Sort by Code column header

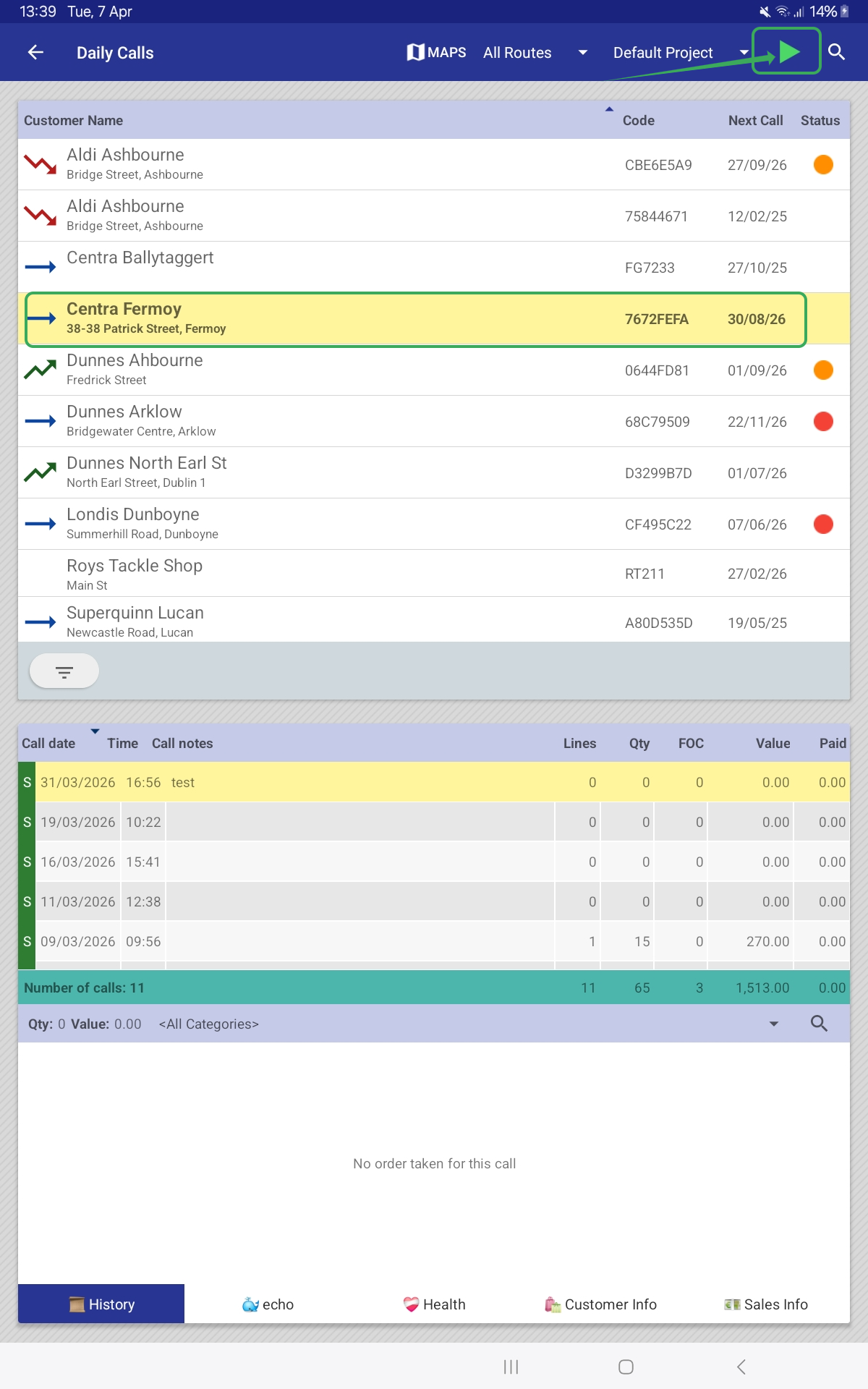pyautogui.click(x=638, y=121)
